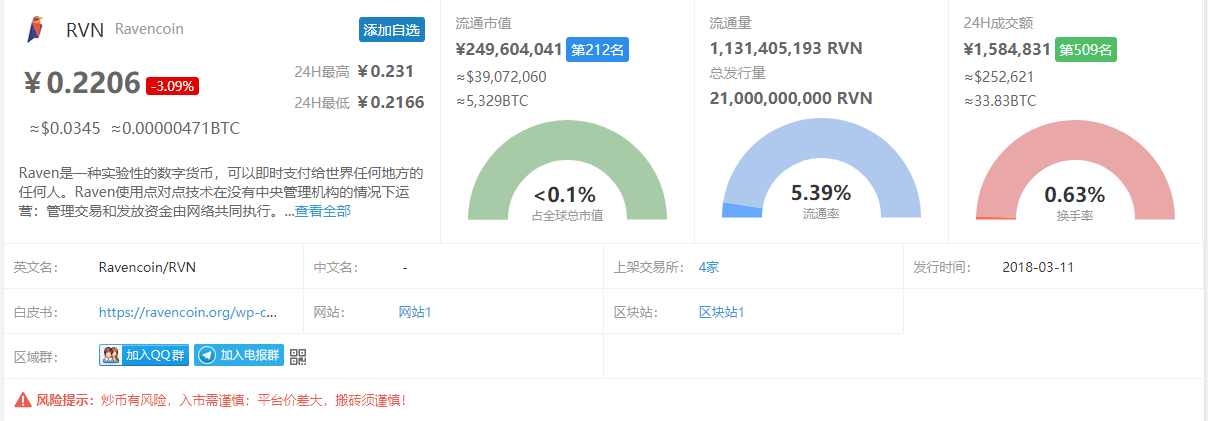Select the RVN ticker heading
Image resolution: width=1208 pixels, height=421 pixels.
84,30
